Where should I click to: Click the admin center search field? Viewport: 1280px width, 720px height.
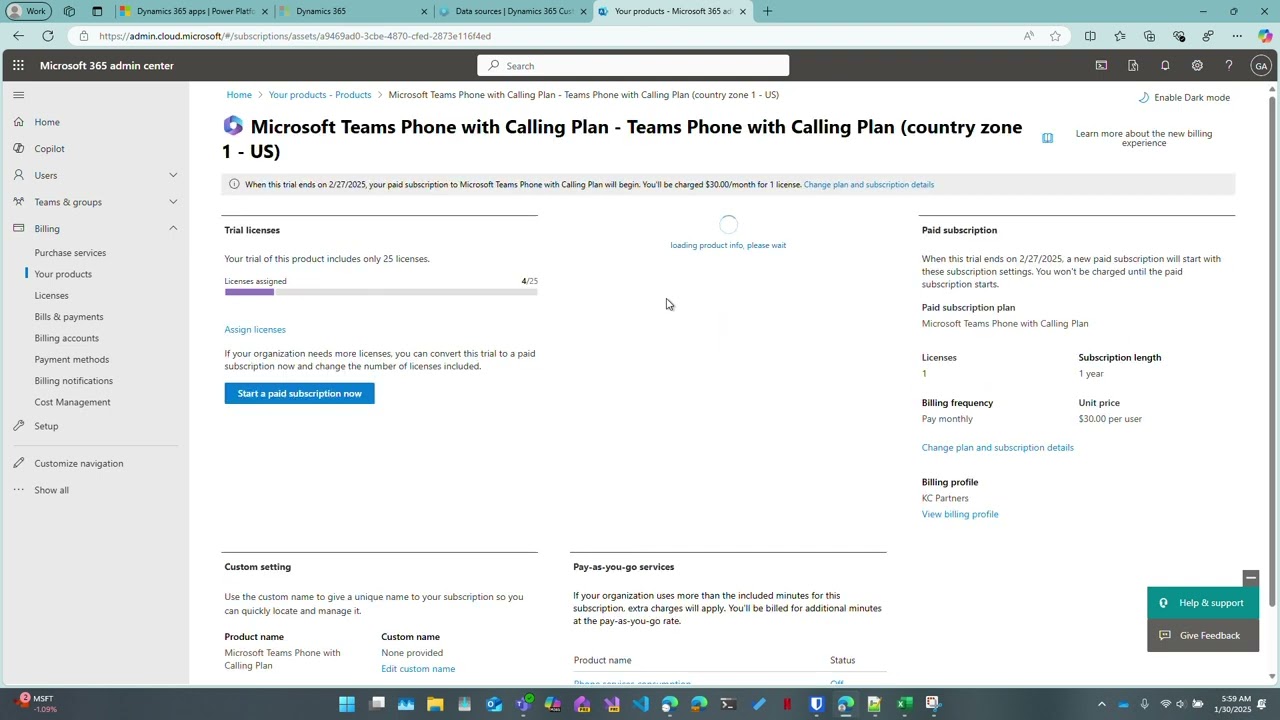pyautogui.click(x=633, y=66)
